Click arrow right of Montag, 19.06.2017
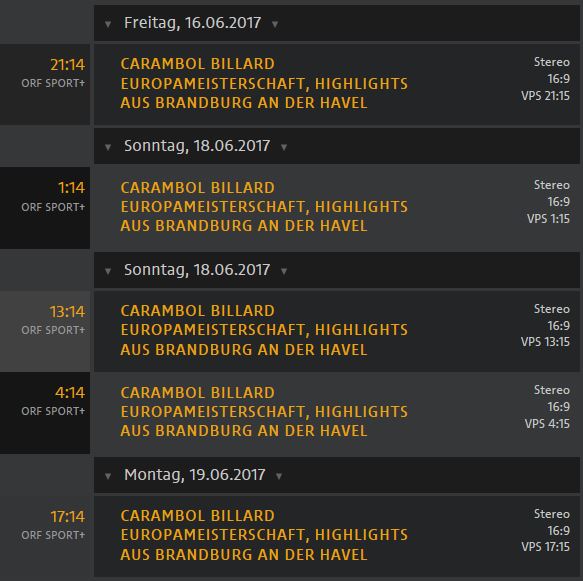Screen dimensions: 583x581 279,476
